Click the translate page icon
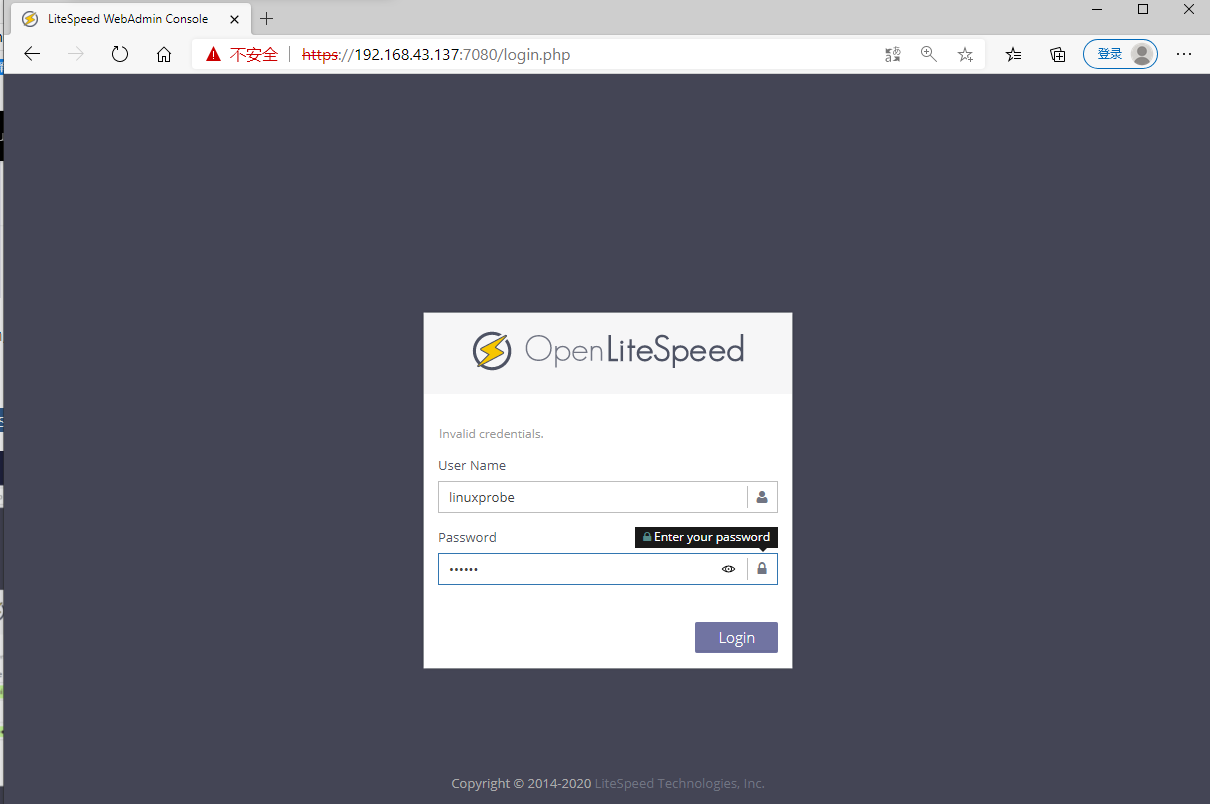This screenshot has width=1210, height=804. click(x=893, y=54)
